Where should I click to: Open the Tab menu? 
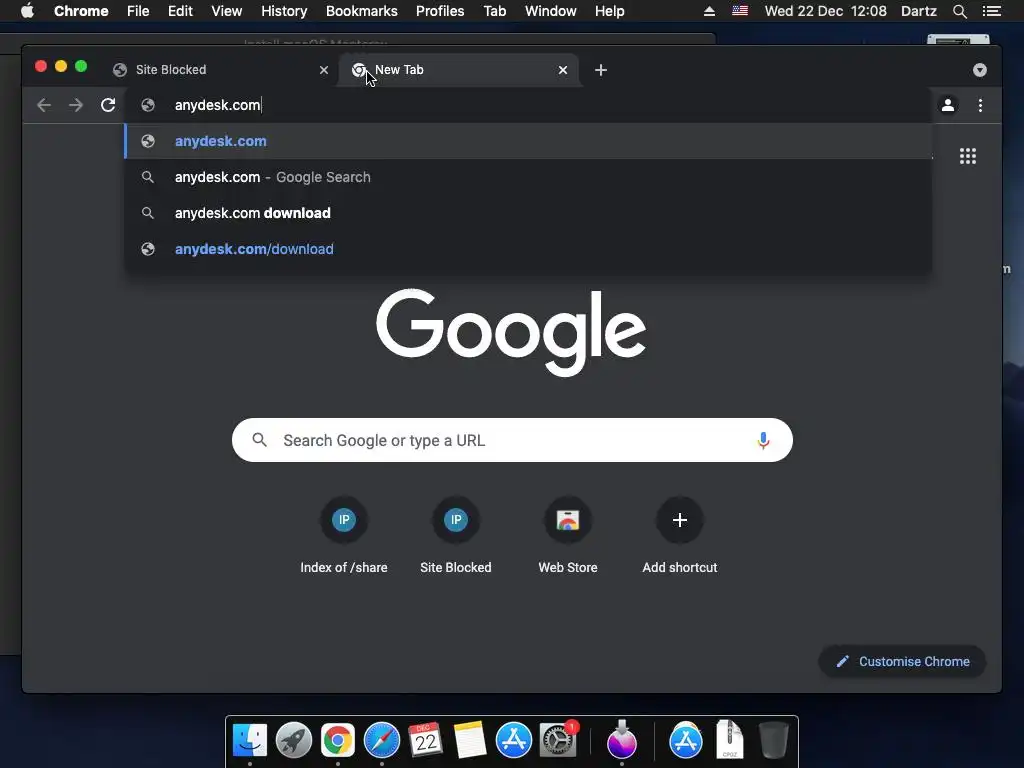(495, 11)
